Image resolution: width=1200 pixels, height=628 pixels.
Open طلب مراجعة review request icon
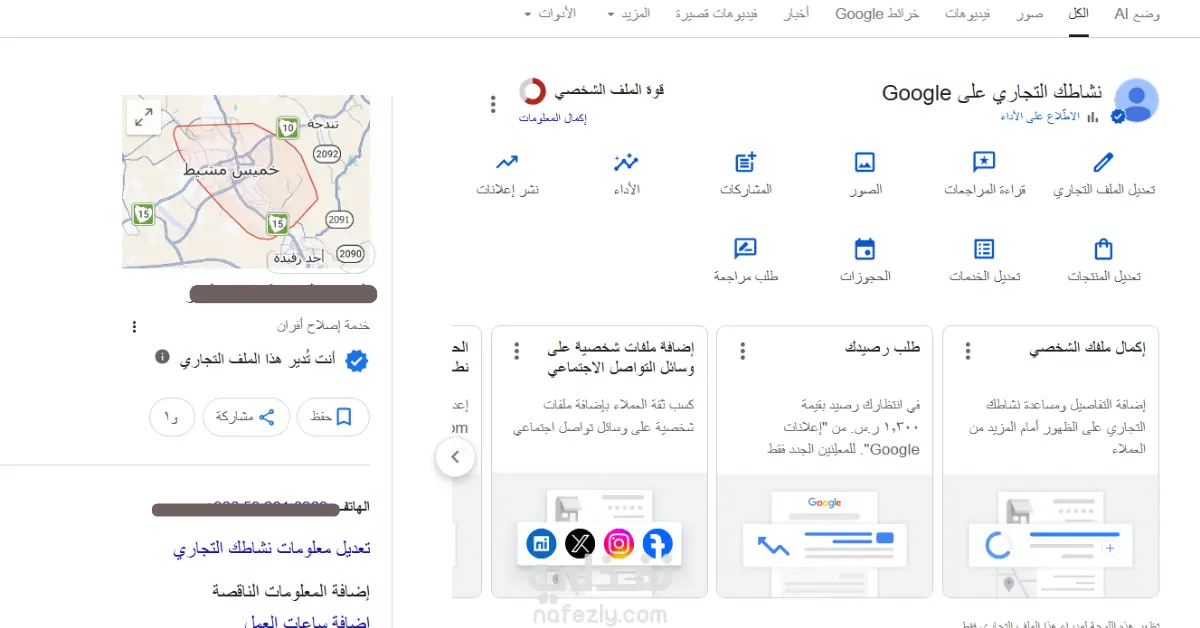pyautogui.click(x=746, y=249)
